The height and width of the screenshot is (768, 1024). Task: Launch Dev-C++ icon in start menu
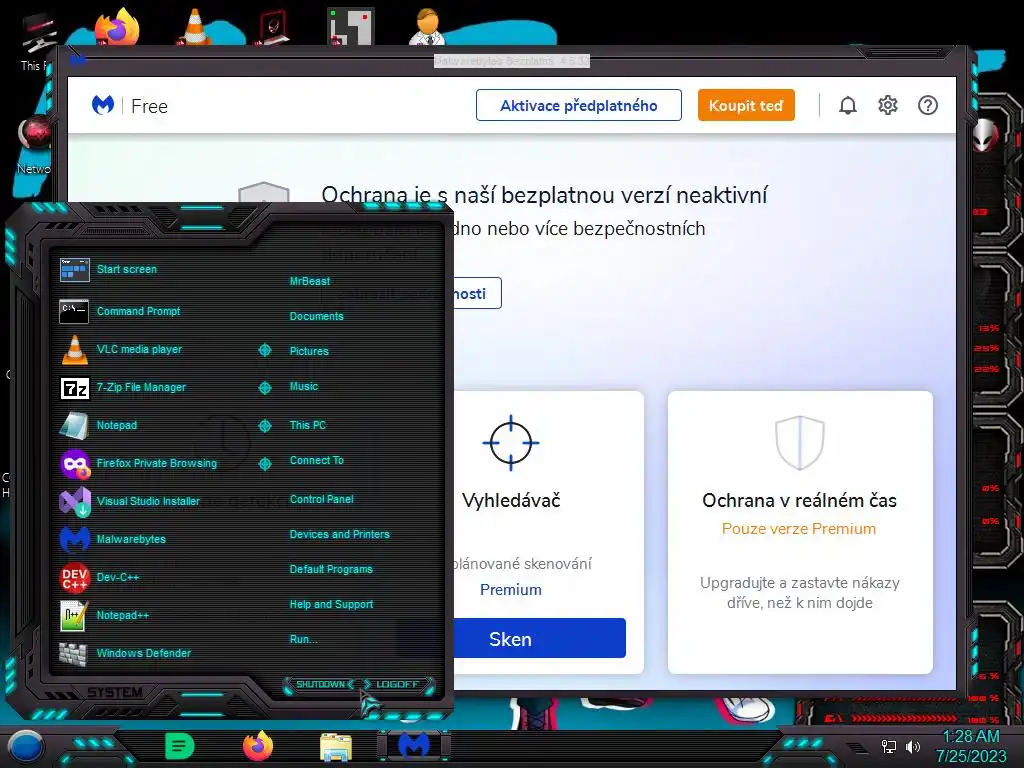pyautogui.click(x=74, y=577)
